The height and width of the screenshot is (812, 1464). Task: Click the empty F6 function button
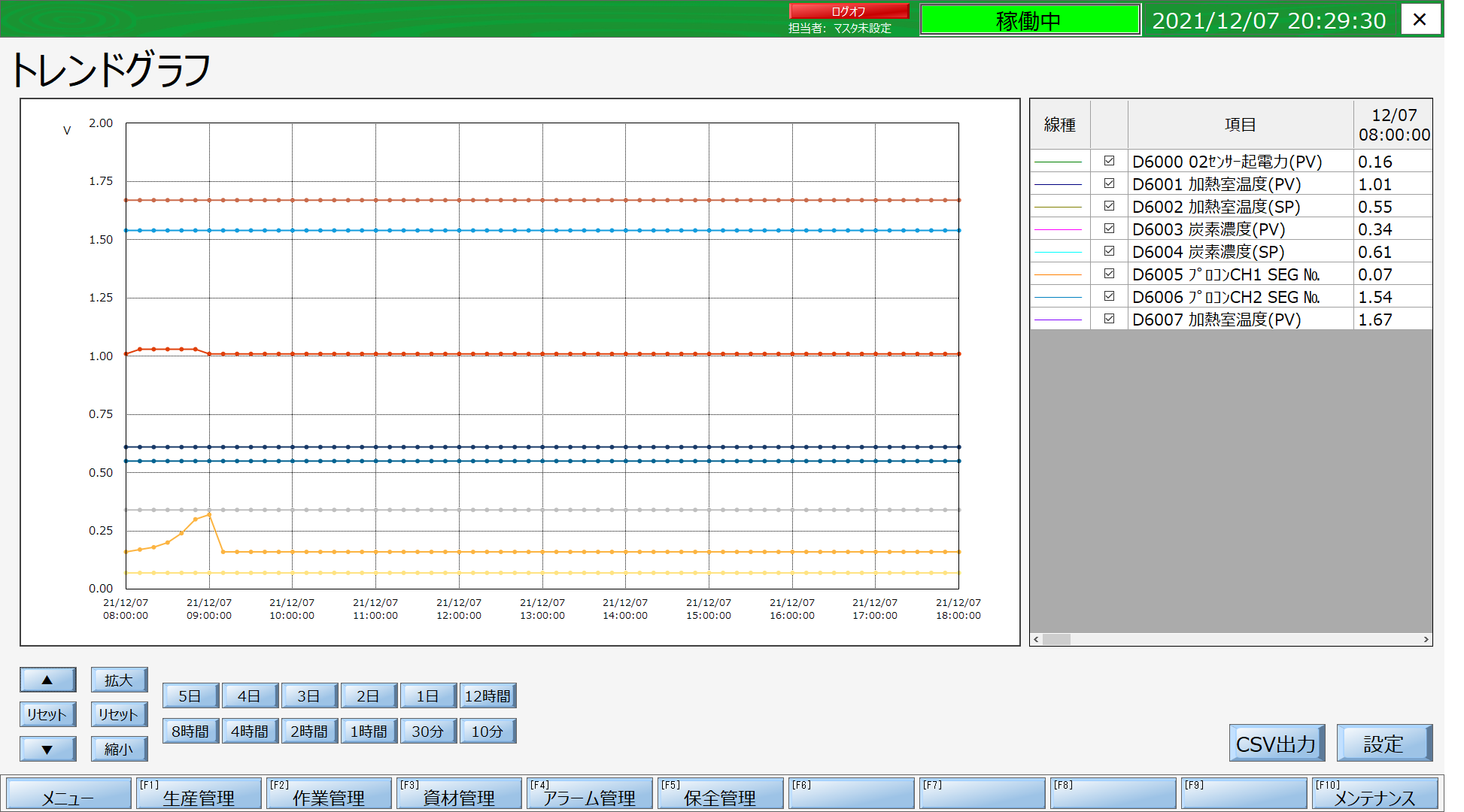pos(851,794)
